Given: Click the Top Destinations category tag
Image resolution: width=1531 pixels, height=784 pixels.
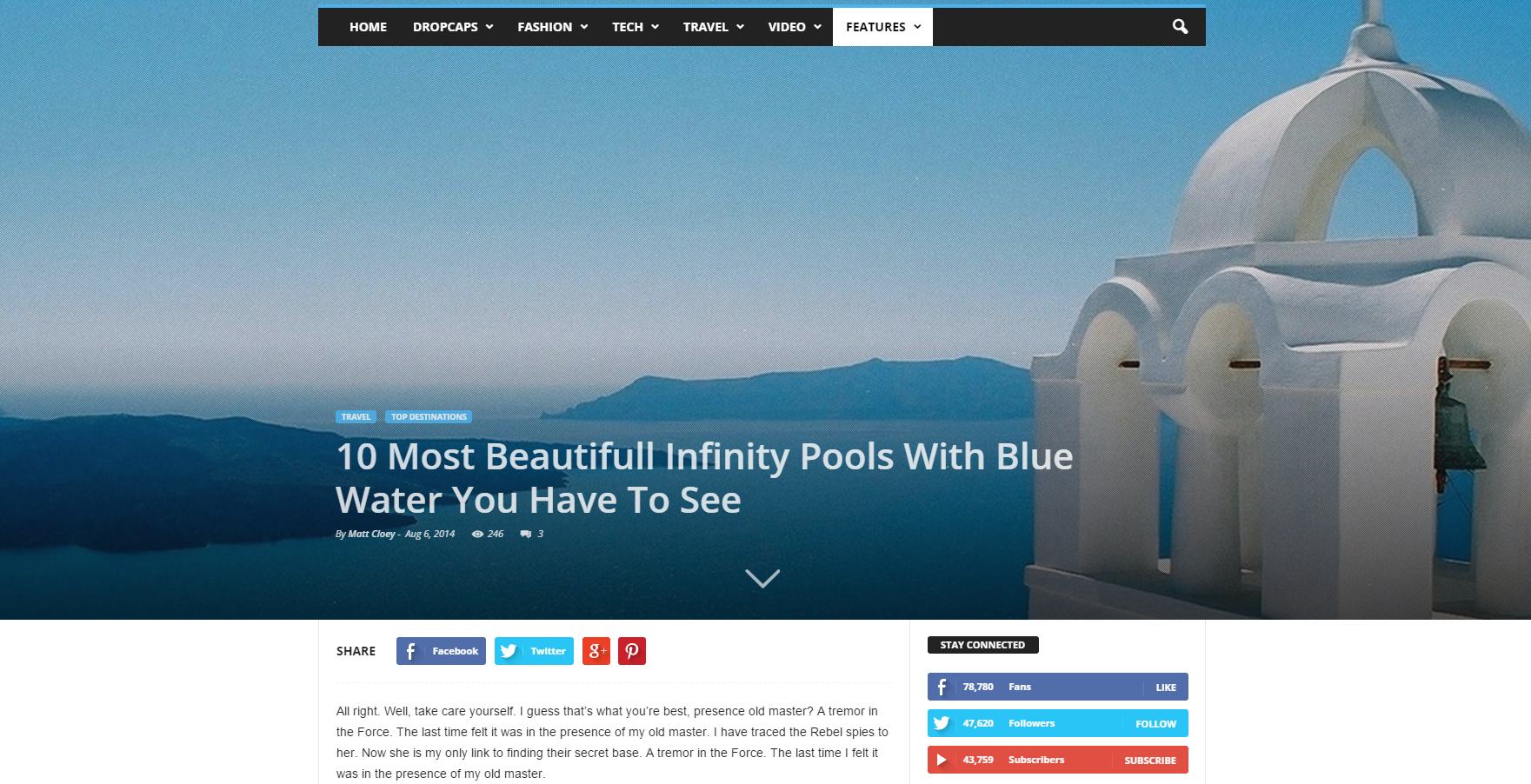Looking at the screenshot, I should click(x=429, y=417).
